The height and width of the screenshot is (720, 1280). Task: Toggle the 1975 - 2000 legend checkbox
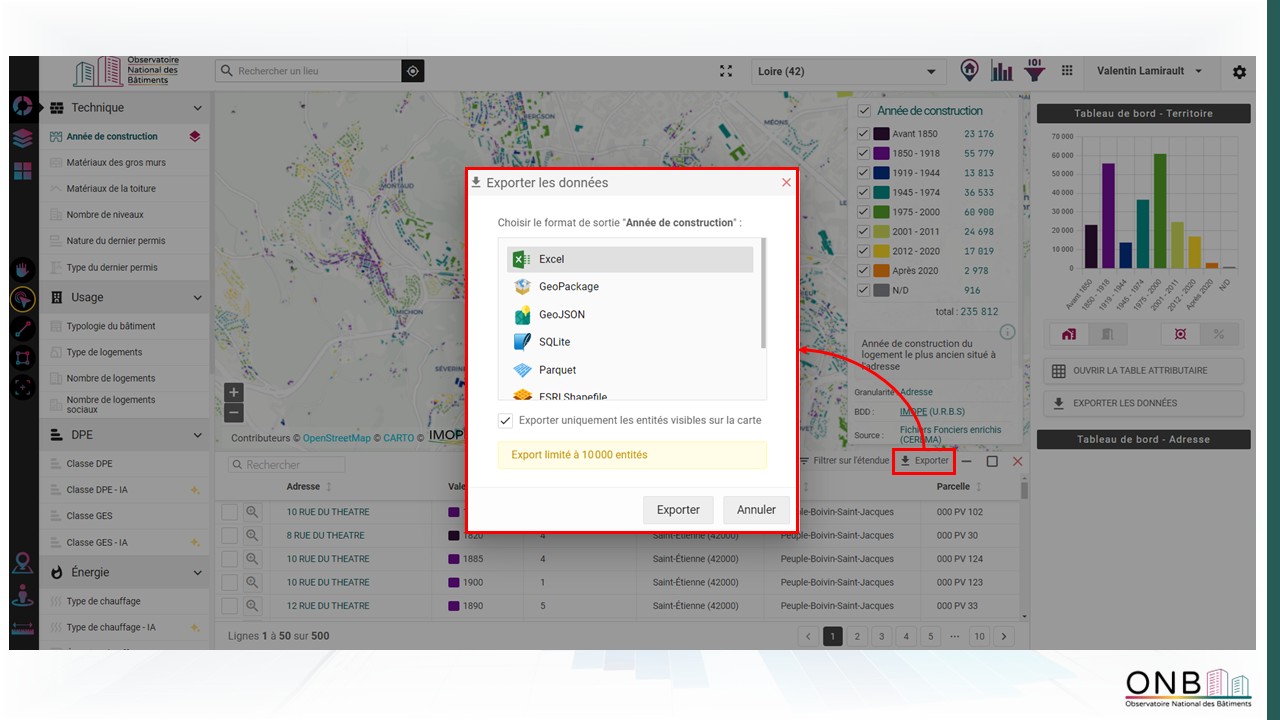[863, 212]
